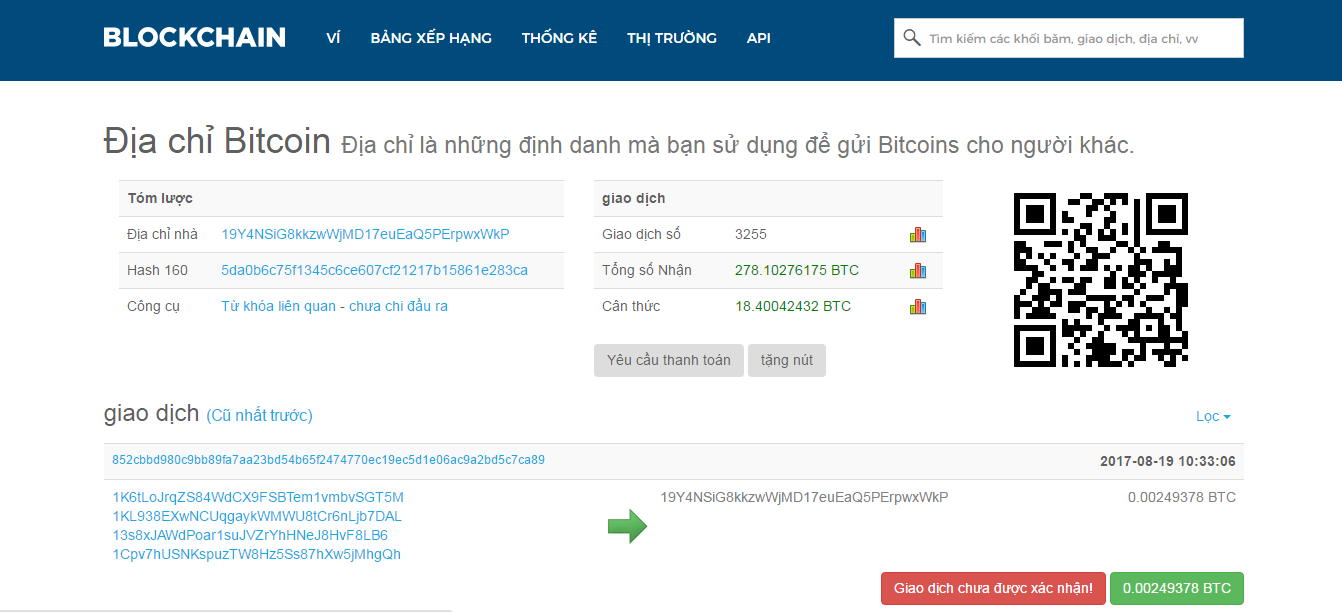Open input address 1K6tLoJrqZS84 link
Image resolution: width=1342 pixels, height=612 pixels.
coord(258,497)
